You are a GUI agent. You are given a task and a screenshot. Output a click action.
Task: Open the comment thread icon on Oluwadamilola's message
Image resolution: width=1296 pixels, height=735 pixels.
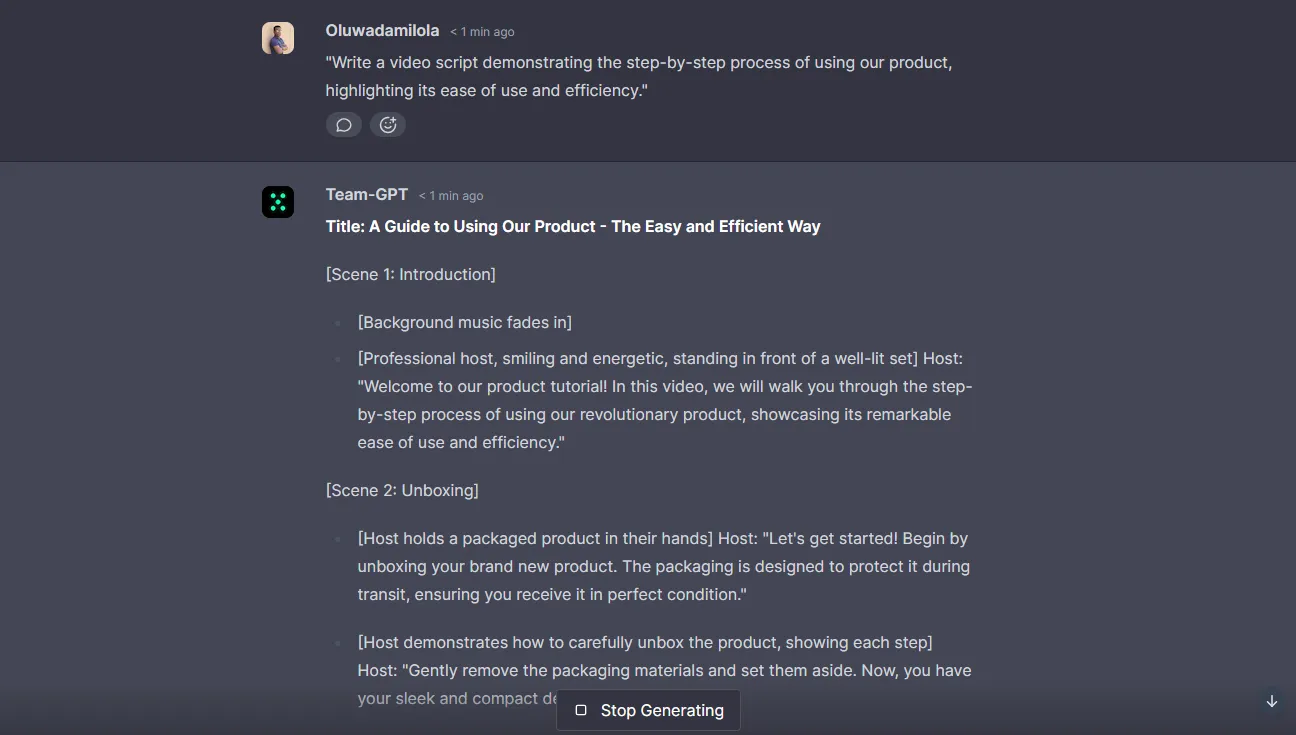[343, 124]
